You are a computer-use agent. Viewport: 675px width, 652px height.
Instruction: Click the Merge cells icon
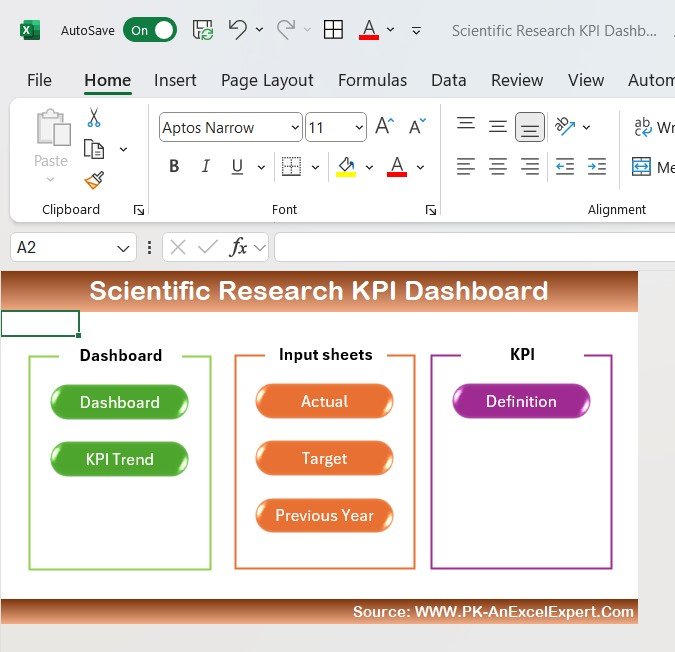tap(641, 167)
